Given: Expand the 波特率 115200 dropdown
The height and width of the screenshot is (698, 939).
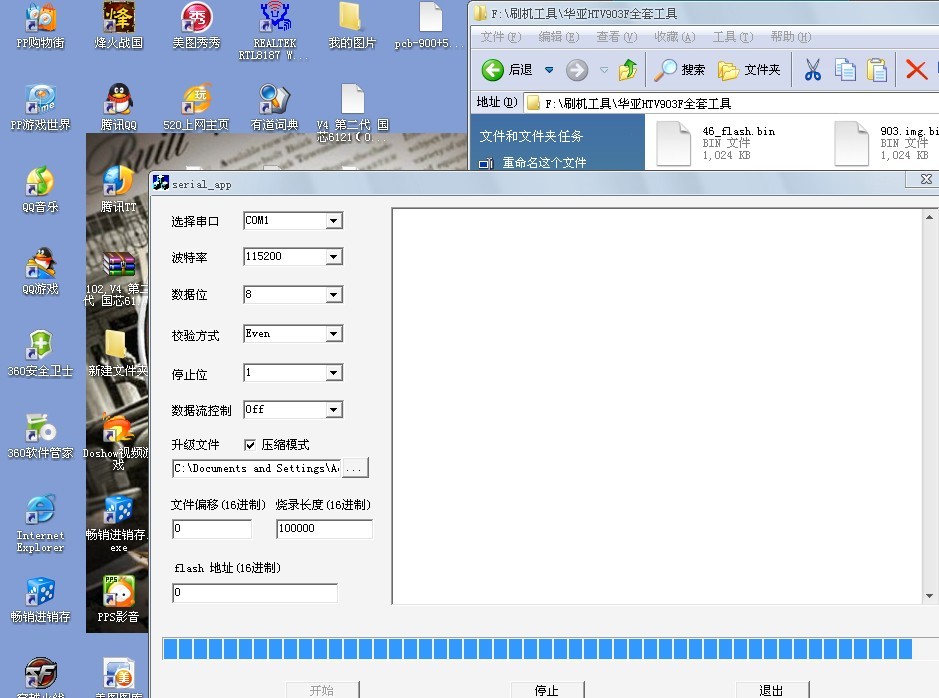Looking at the screenshot, I should pyautogui.click(x=336, y=256).
